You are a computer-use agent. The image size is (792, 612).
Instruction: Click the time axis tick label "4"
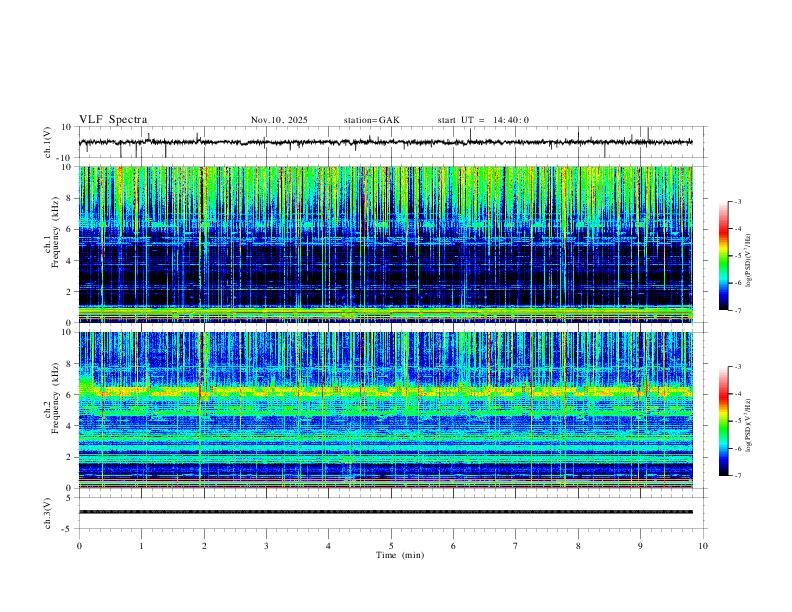(328, 546)
